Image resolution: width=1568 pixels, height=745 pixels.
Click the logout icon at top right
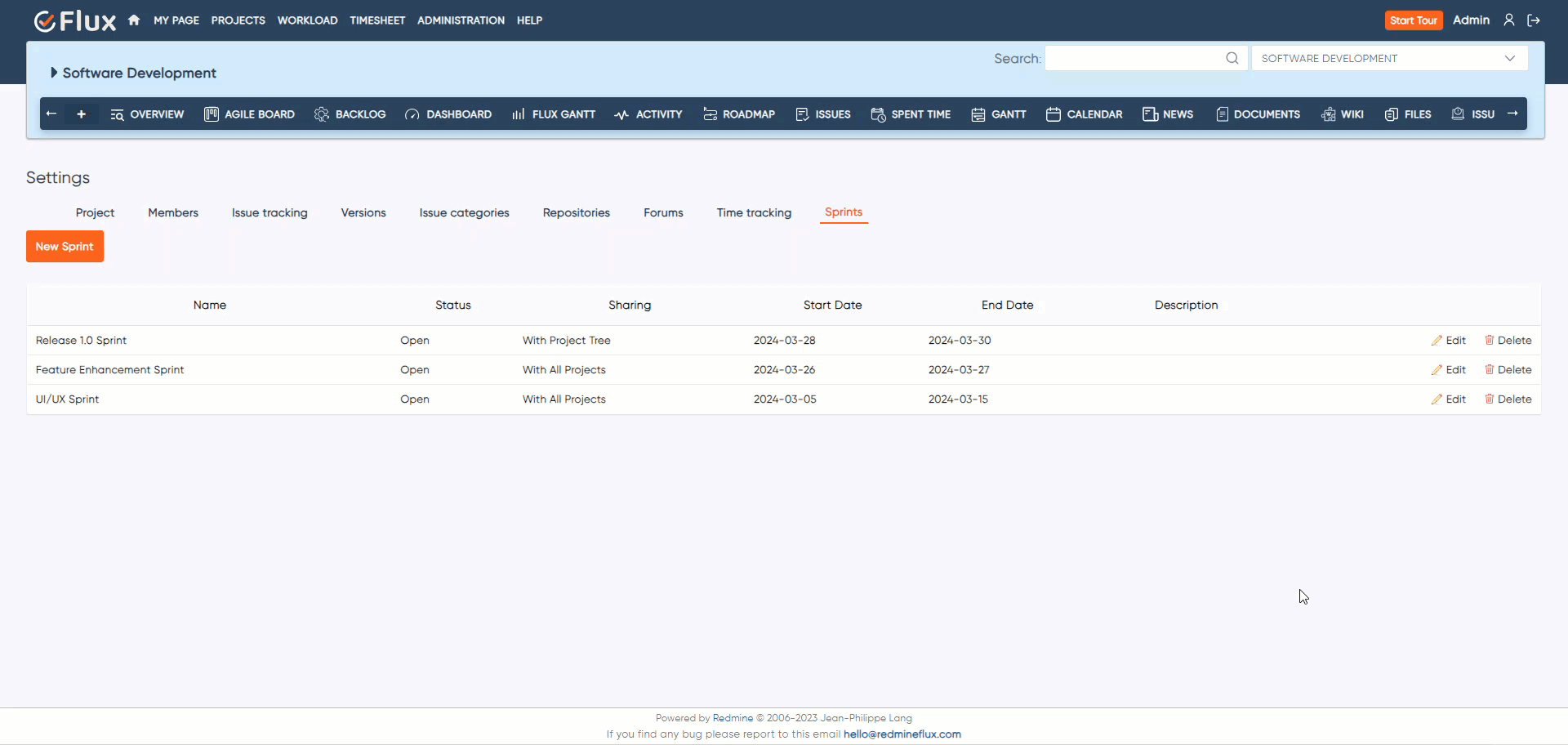tap(1534, 20)
